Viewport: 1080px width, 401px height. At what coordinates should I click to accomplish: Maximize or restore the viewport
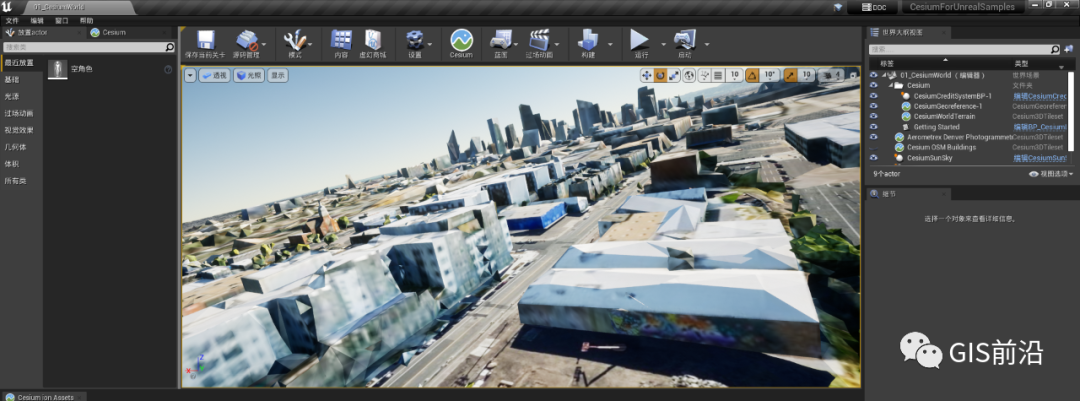[x=854, y=76]
